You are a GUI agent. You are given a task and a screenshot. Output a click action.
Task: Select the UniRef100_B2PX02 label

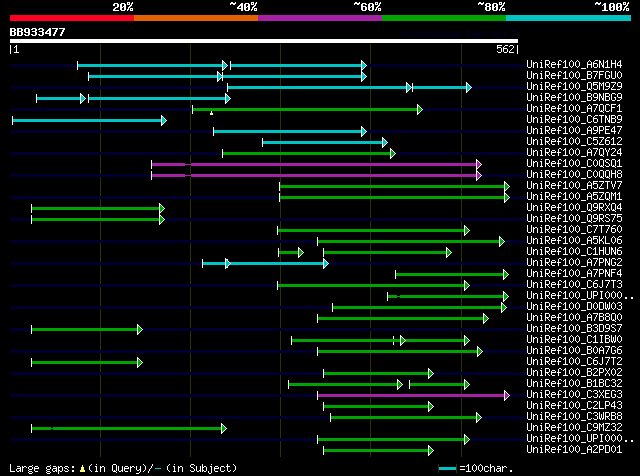point(574,373)
